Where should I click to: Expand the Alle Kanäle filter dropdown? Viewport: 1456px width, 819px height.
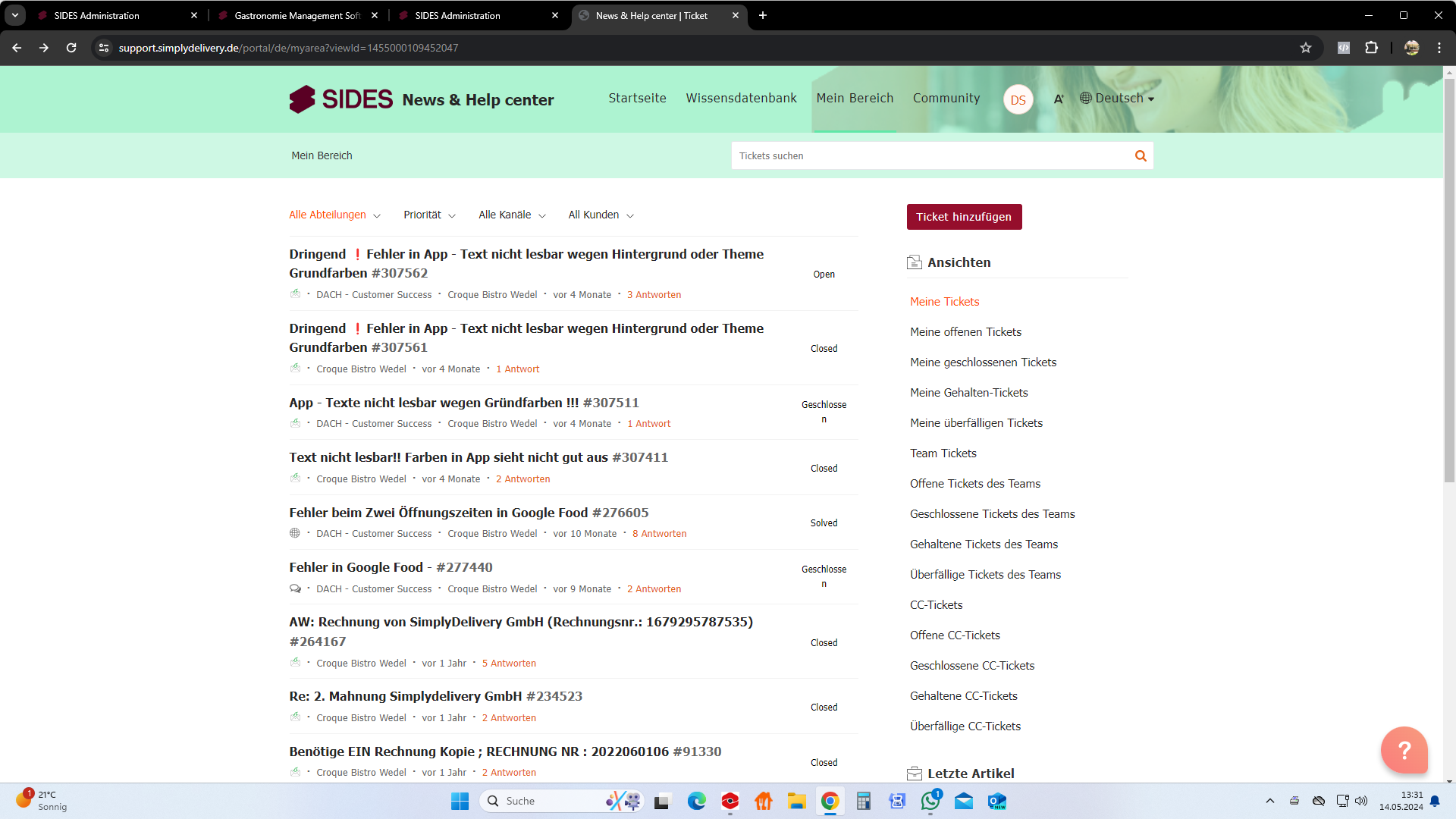[512, 215]
